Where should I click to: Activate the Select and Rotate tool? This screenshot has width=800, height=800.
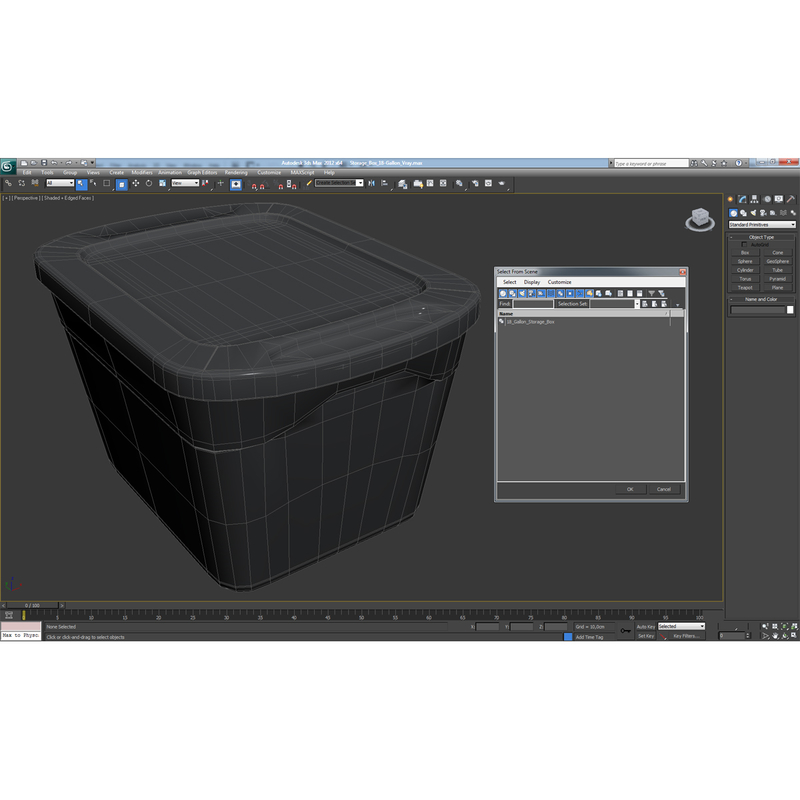coord(149,183)
